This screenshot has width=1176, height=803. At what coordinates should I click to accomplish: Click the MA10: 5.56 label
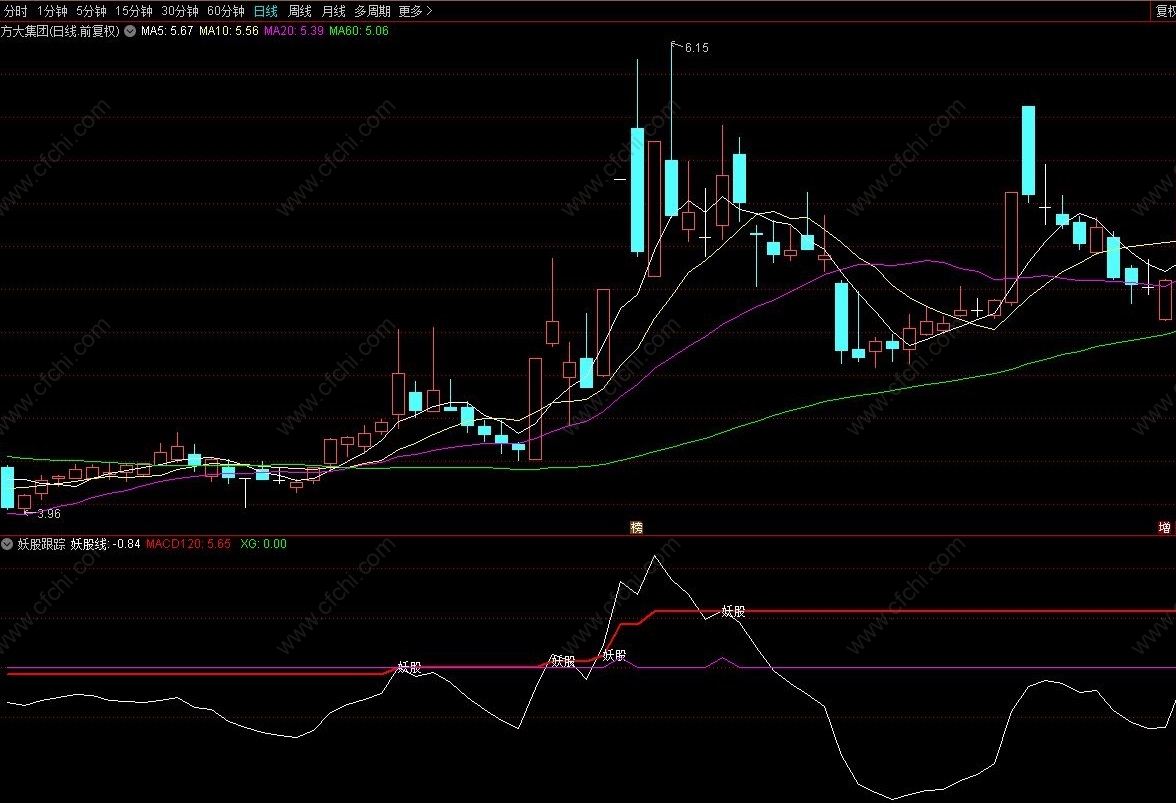coord(229,31)
